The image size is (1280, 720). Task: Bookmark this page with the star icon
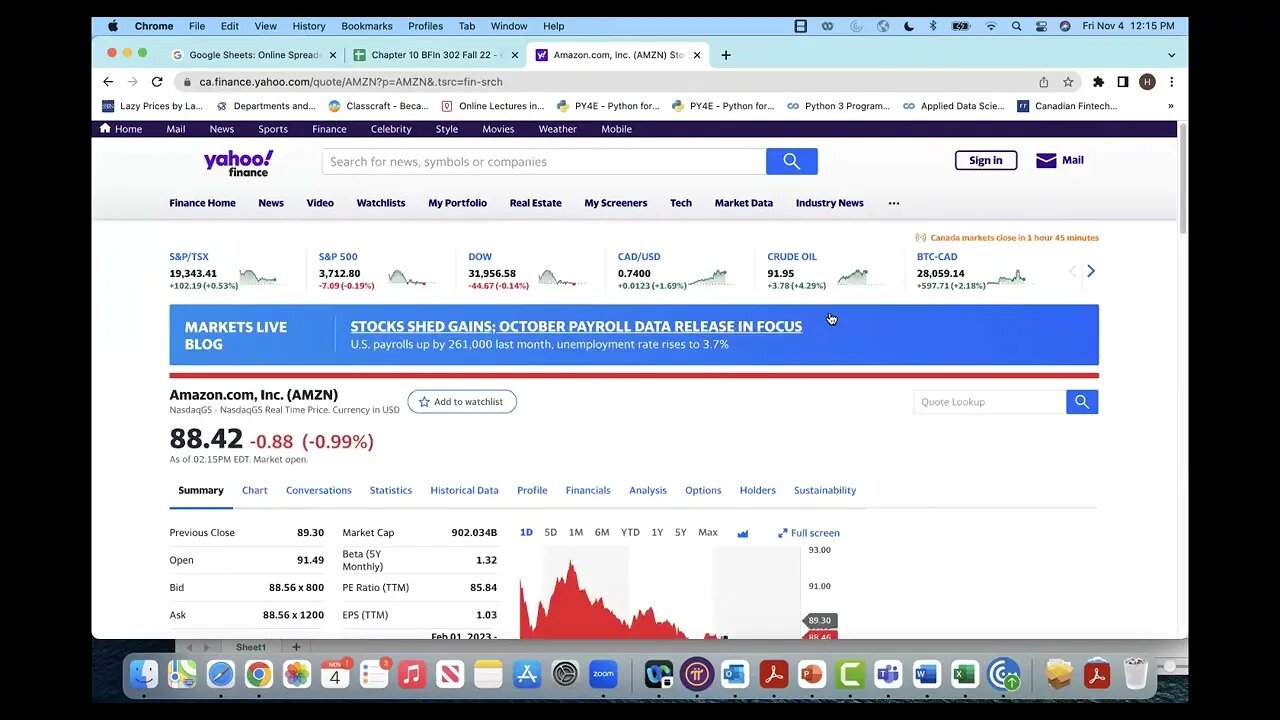(x=1068, y=82)
